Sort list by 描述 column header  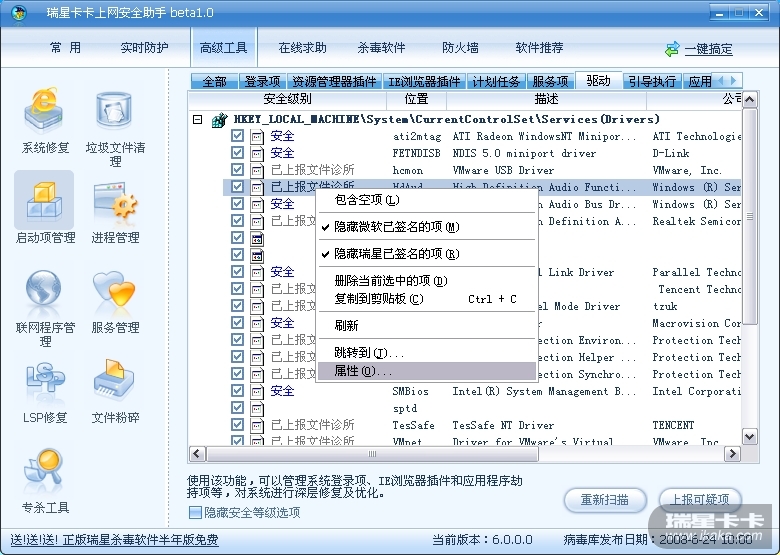point(546,99)
